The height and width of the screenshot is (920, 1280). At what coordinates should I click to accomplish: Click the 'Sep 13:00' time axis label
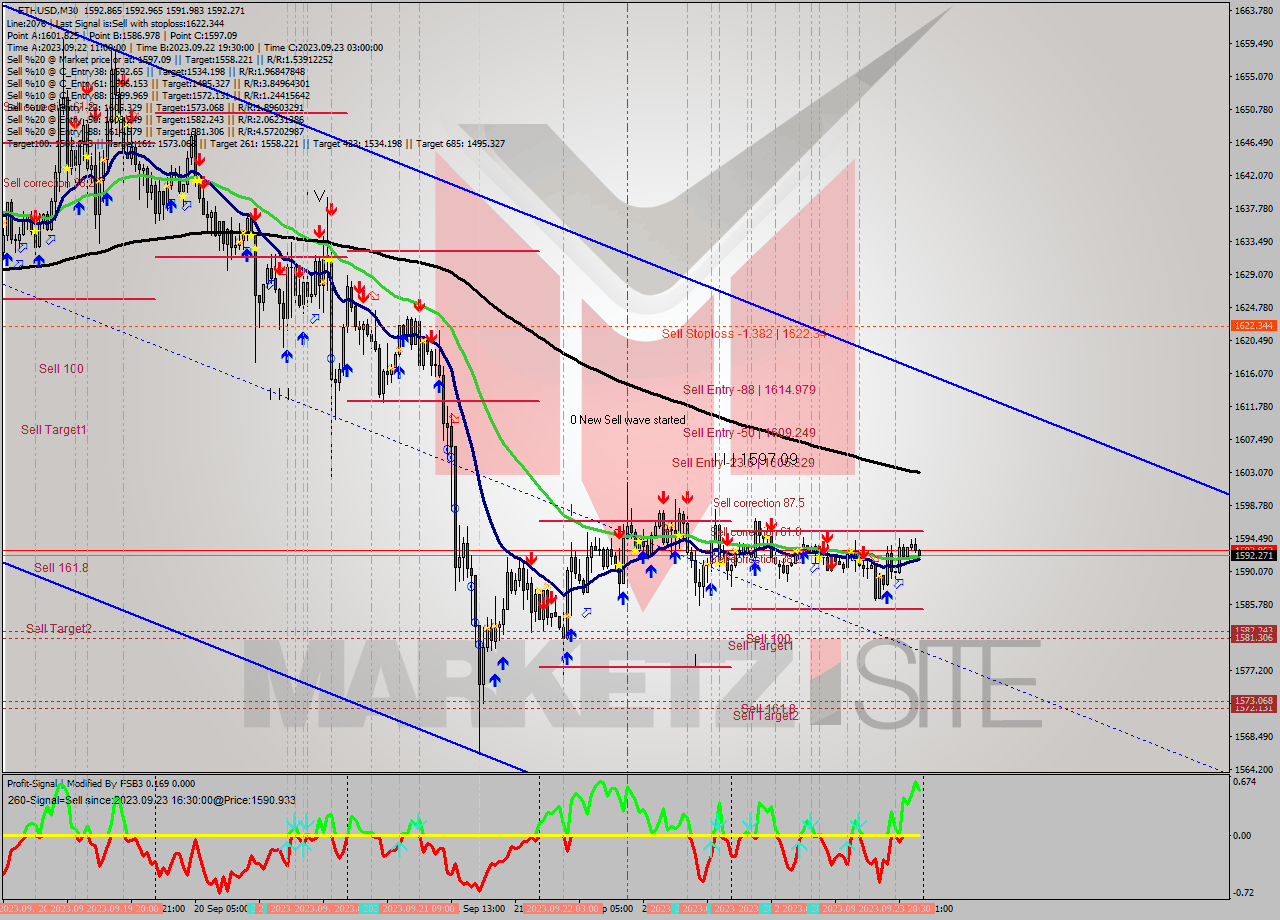(x=485, y=909)
